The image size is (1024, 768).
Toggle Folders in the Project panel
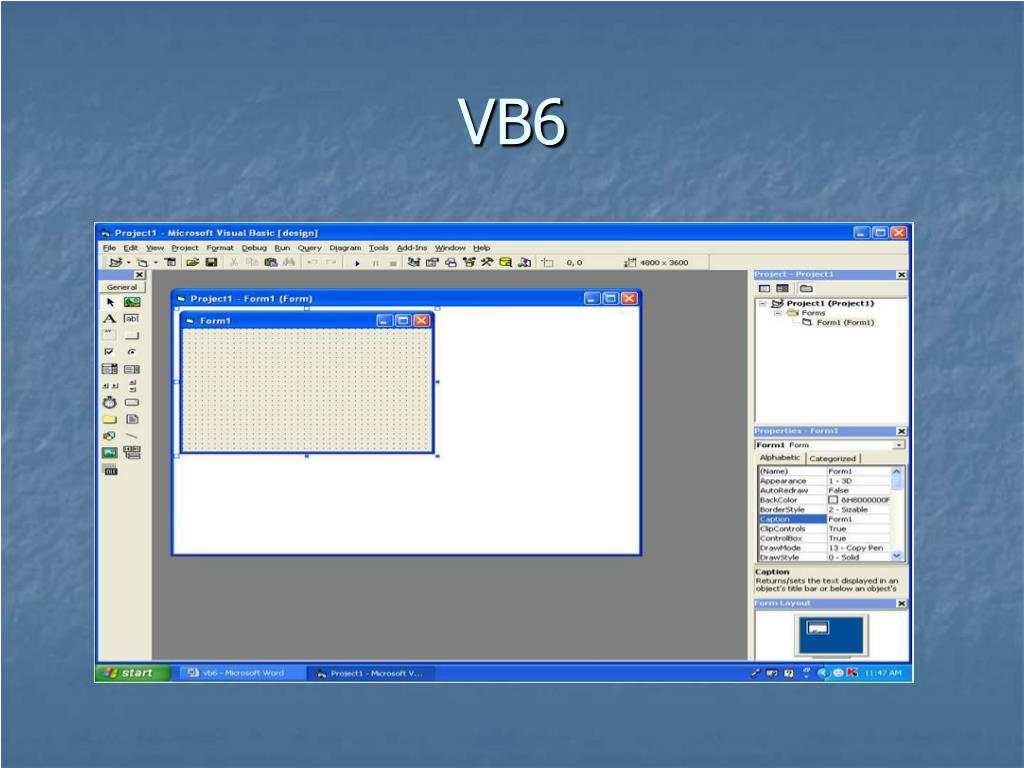[806, 289]
